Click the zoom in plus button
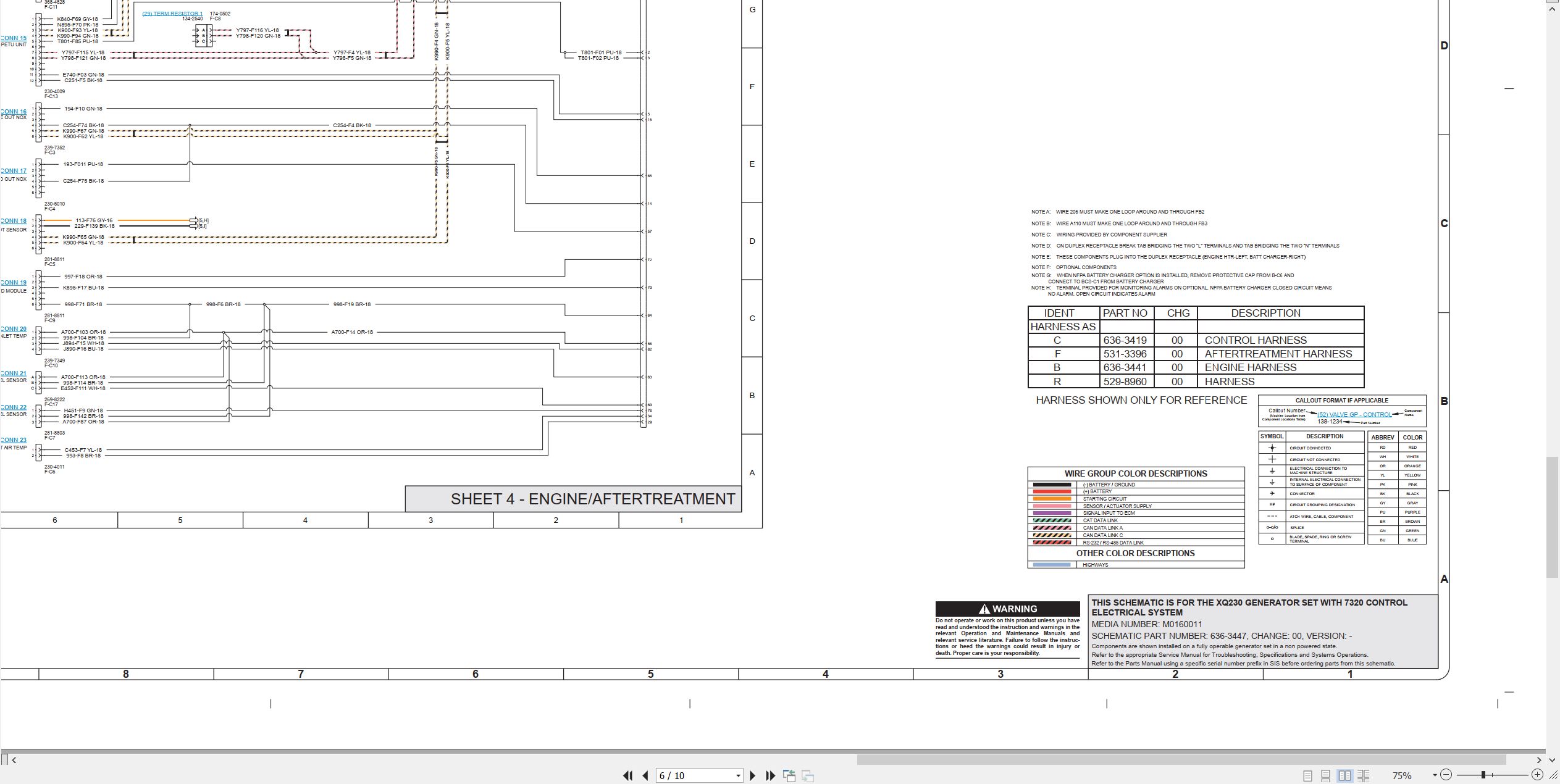Viewport: 1560px width, 784px height. click(1537, 775)
